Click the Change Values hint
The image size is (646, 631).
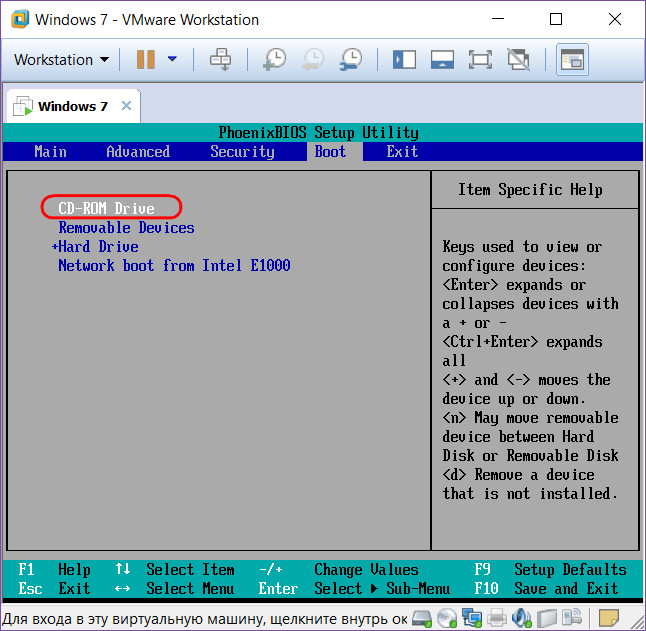(x=339, y=569)
